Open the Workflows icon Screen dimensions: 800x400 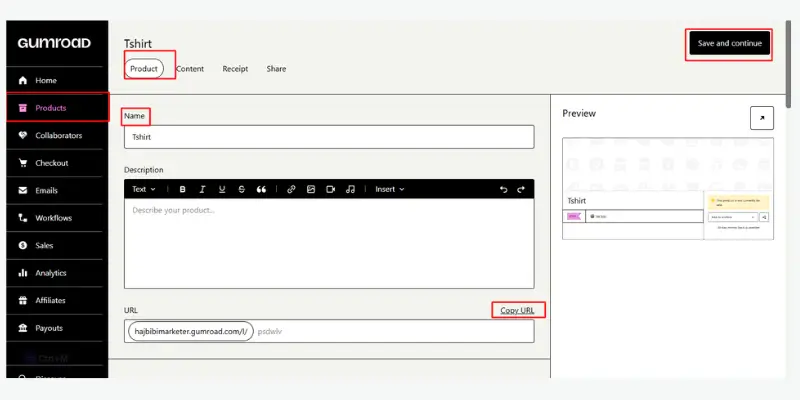point(22,218)
